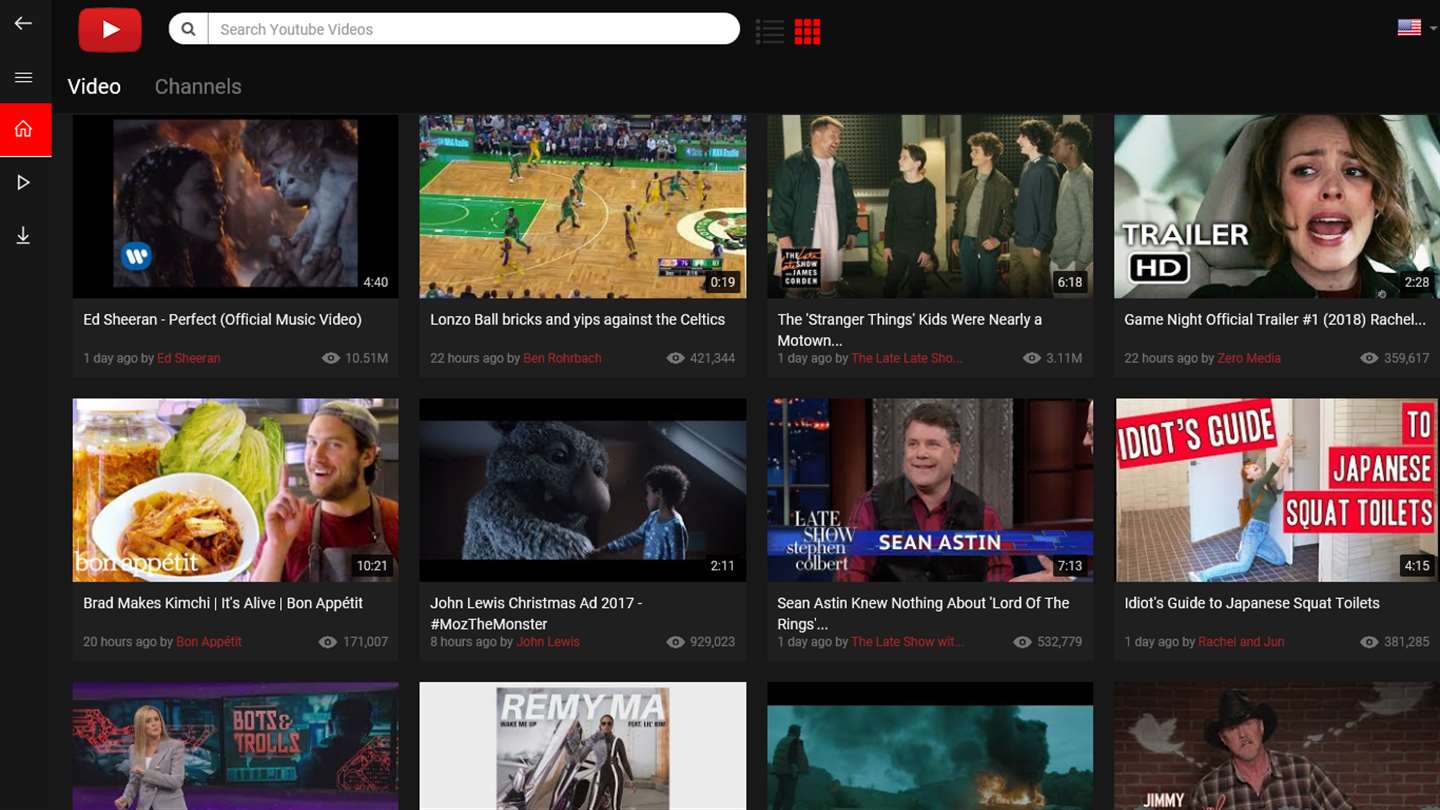Viewport: 1440px width, 810px height.
Task: Open the Bon Appétit channel link
Action: click(x=209, y=642)
